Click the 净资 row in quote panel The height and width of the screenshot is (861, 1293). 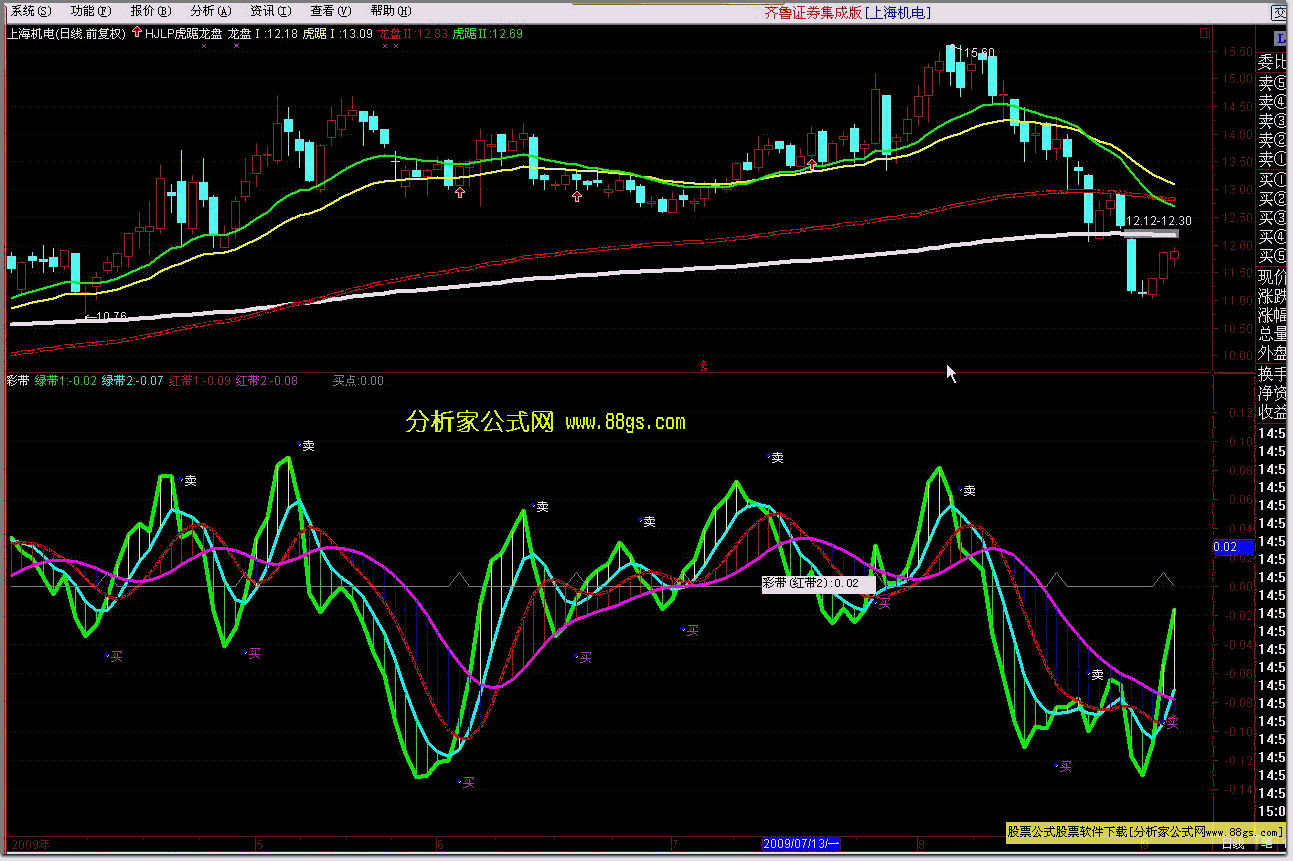pos(1274,392)
